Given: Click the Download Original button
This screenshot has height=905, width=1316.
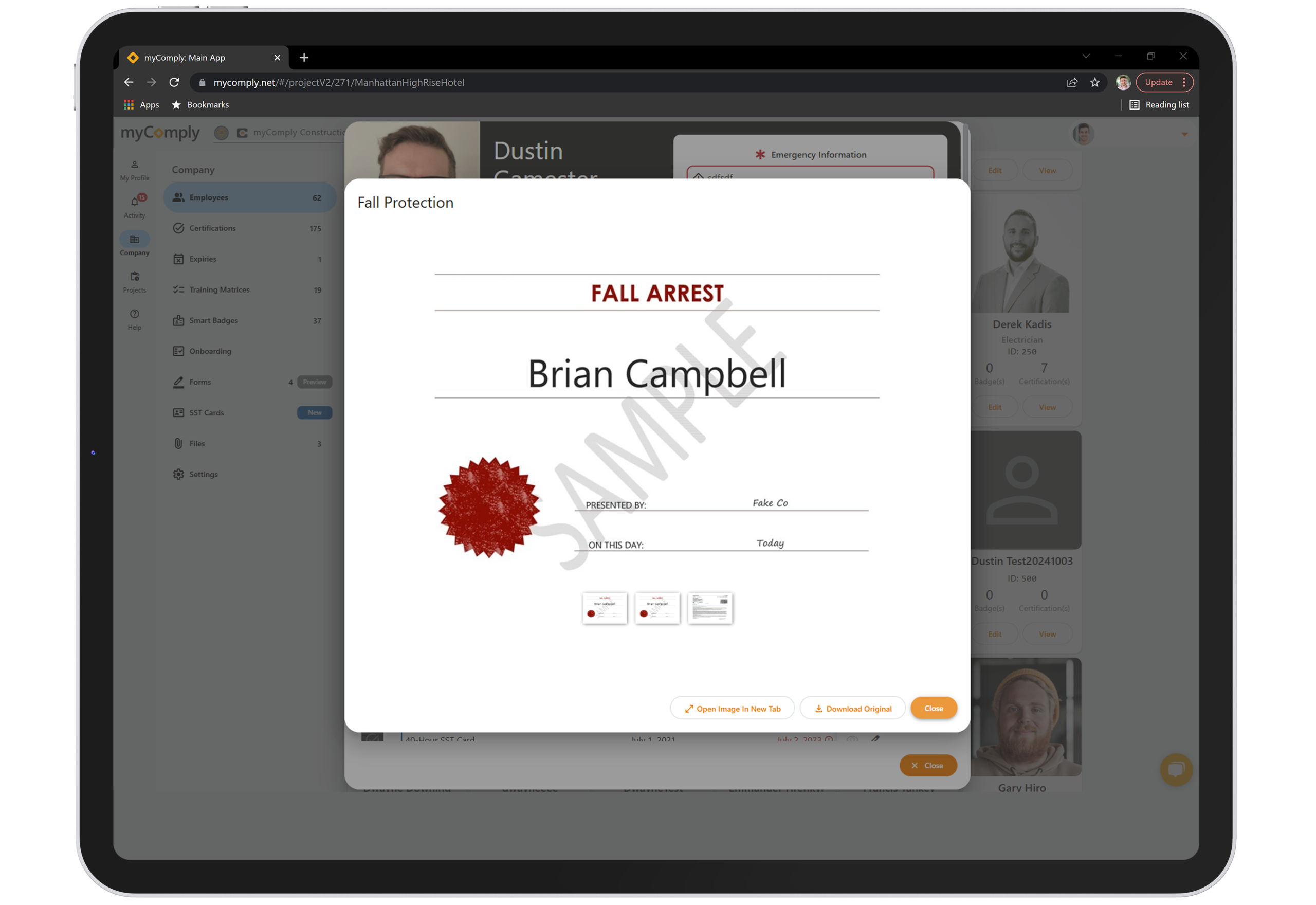Looking at the screenshot, I should (x=852, y=708).
